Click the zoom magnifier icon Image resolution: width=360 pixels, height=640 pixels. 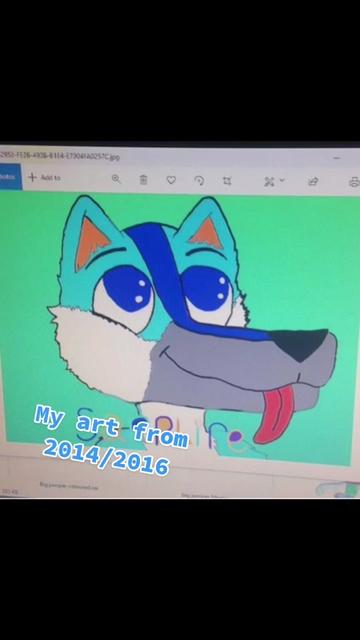pos(116,179)
